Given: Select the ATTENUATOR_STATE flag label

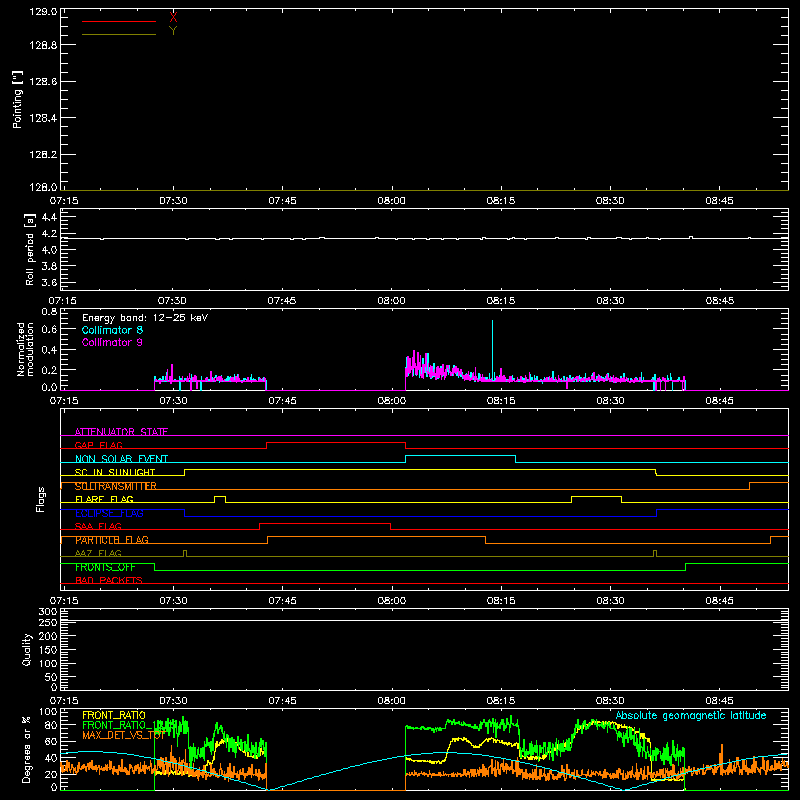Looking at the screenshot, I should tap(121, 432).
